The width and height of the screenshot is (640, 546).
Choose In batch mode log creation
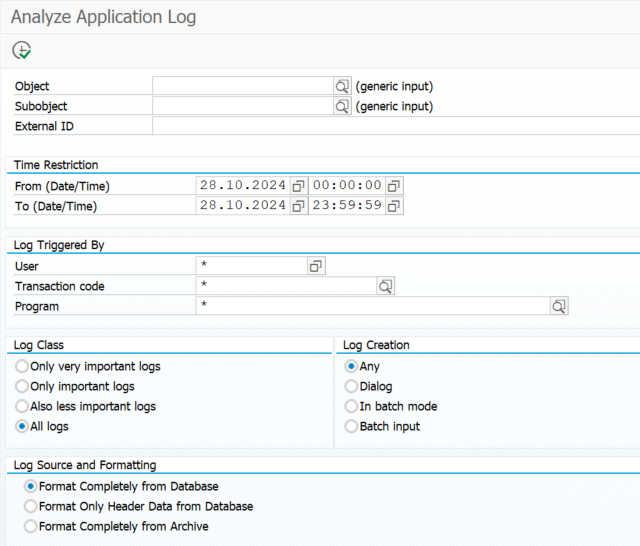(351, 407)
